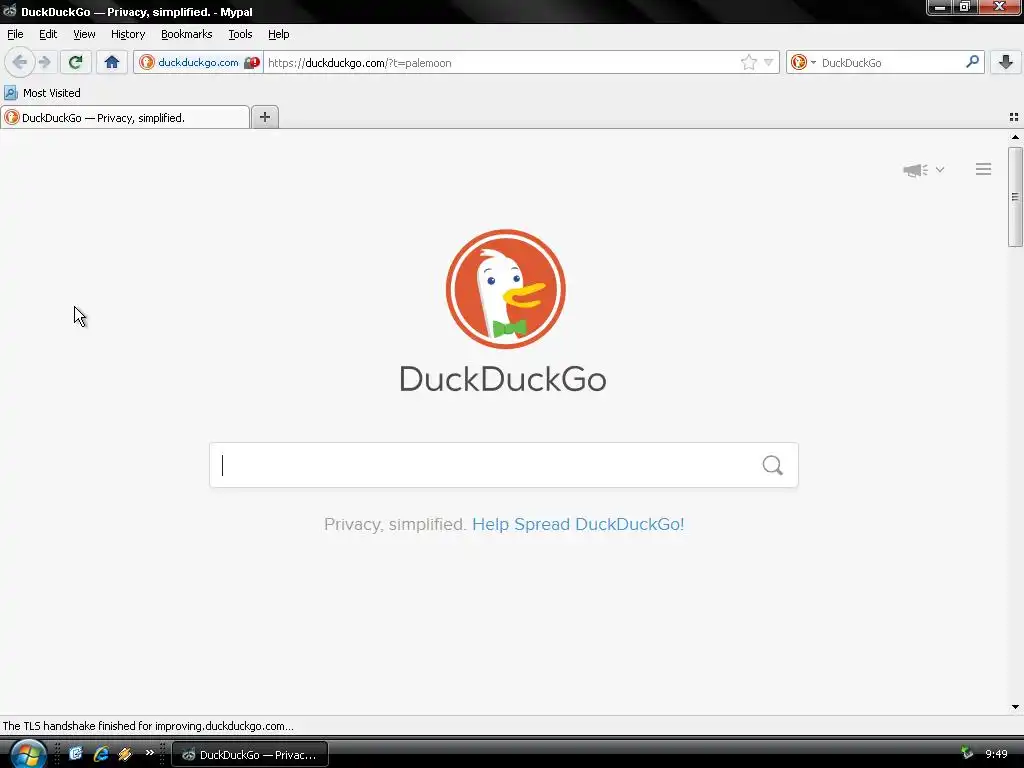1024x768 pixels.
Task: Open the DuckDuckGo hamburger side menu
Action: pyautogui.click(x=984, y=169)
